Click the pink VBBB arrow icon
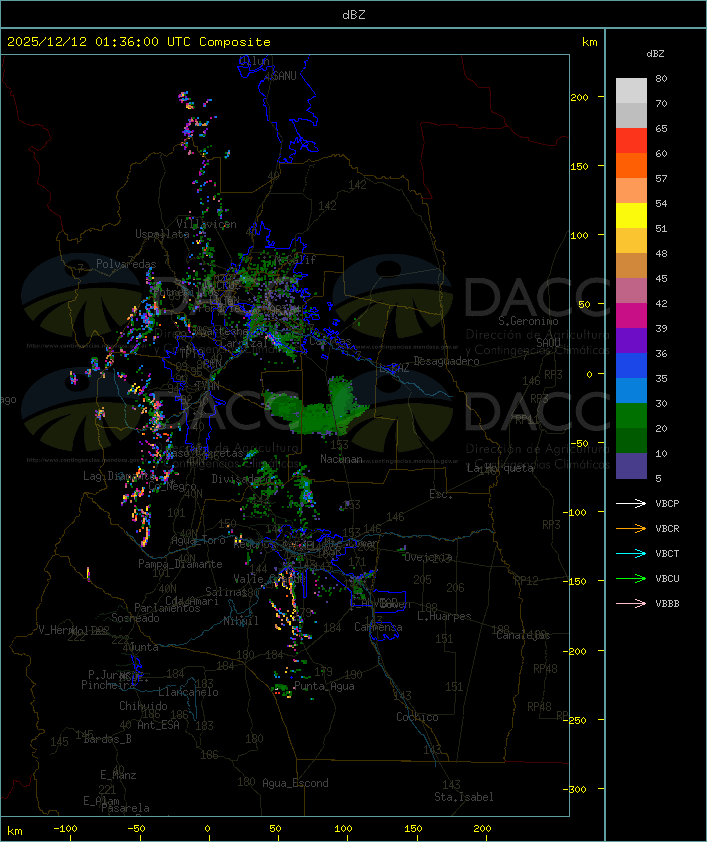This screenshot has height=842, width=707. pos(631,604)
